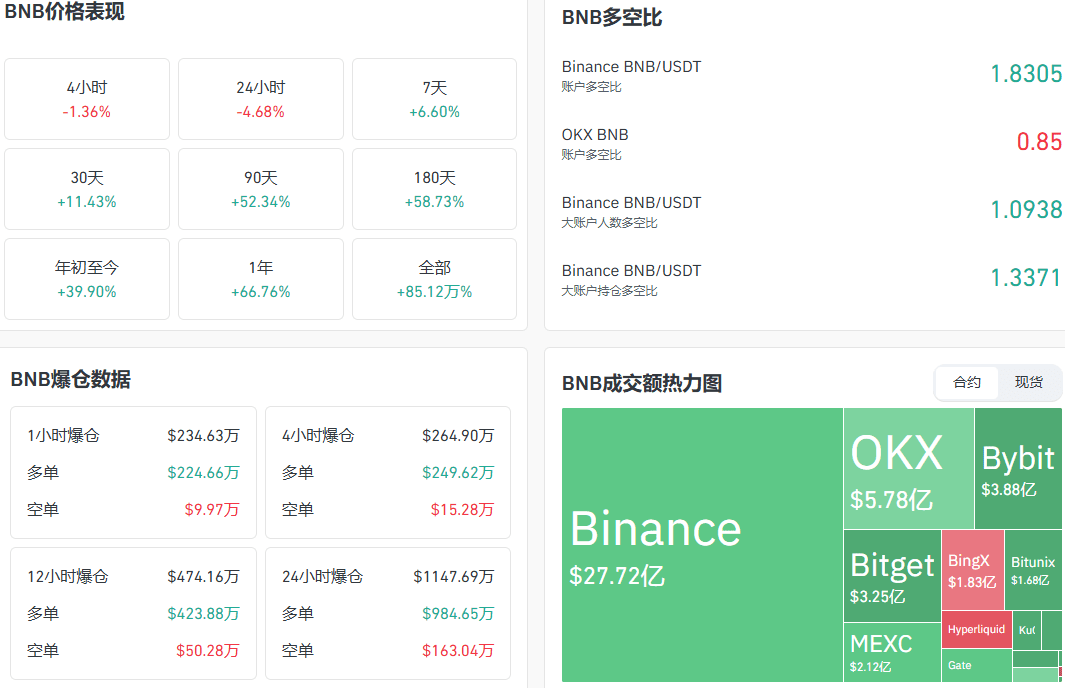Viewport: 1065px width, 688px height.
Task: Click the Binance $27.72亿 heatmap block
Action: 702,545
